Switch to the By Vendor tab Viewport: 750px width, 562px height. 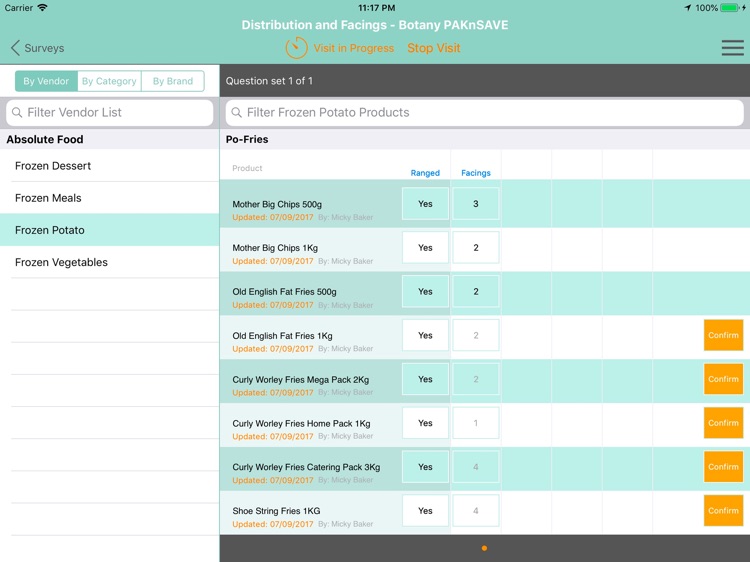pos(46,81)
